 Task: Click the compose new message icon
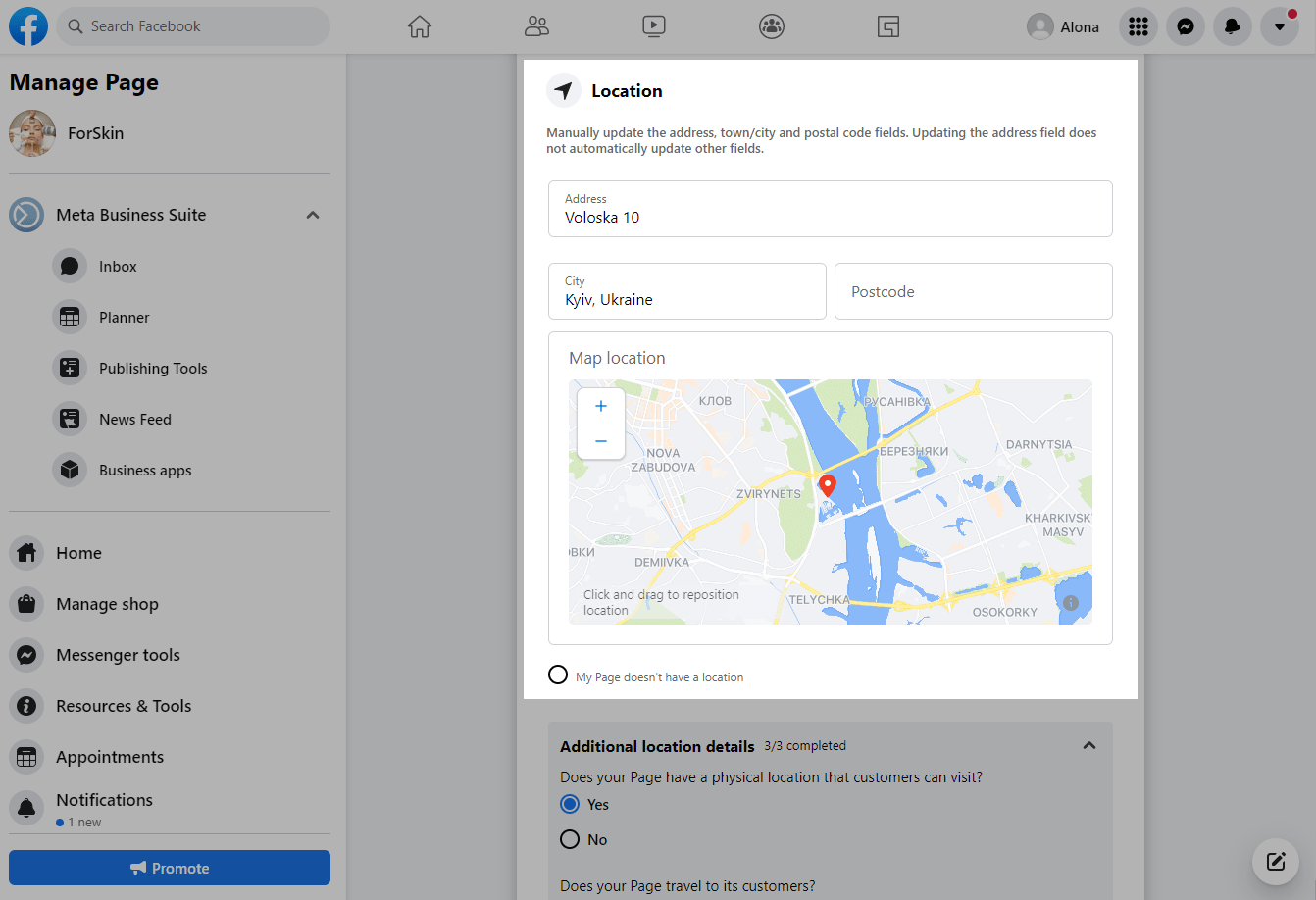(x=1276, y=862)
